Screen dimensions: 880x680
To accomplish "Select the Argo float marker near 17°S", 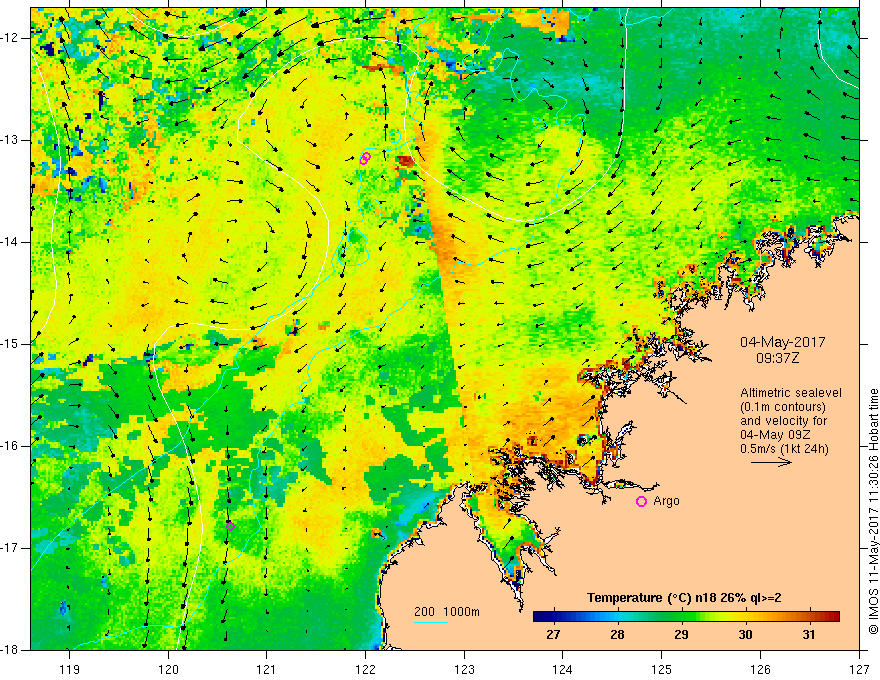I will coord(230,526).
